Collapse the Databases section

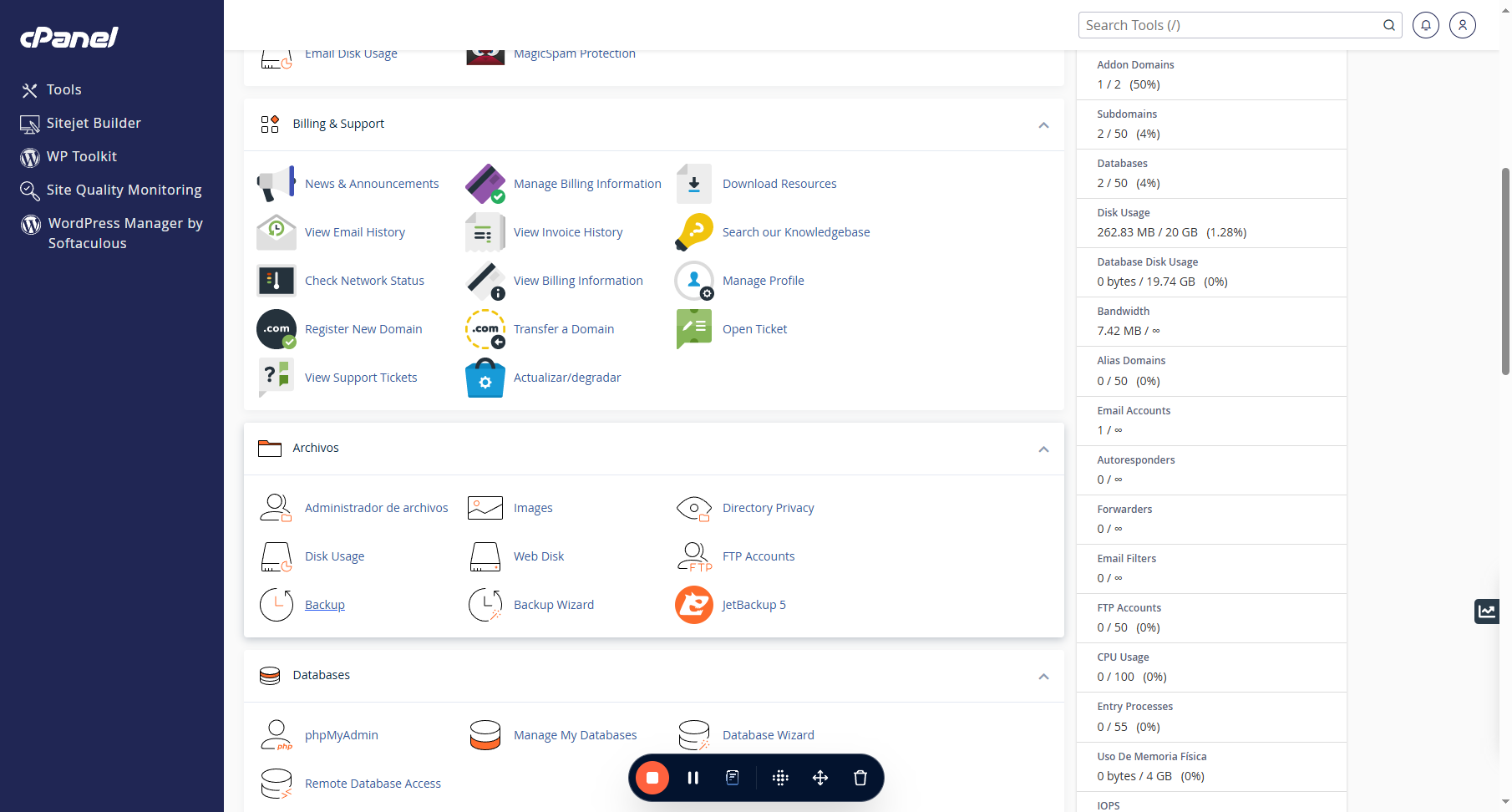[1043, 676]
